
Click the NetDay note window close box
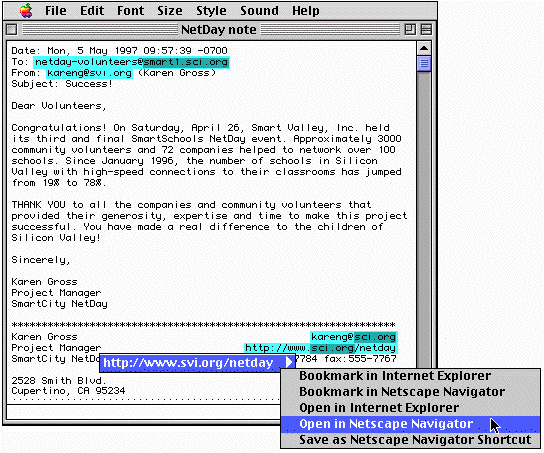pos(11,29)
